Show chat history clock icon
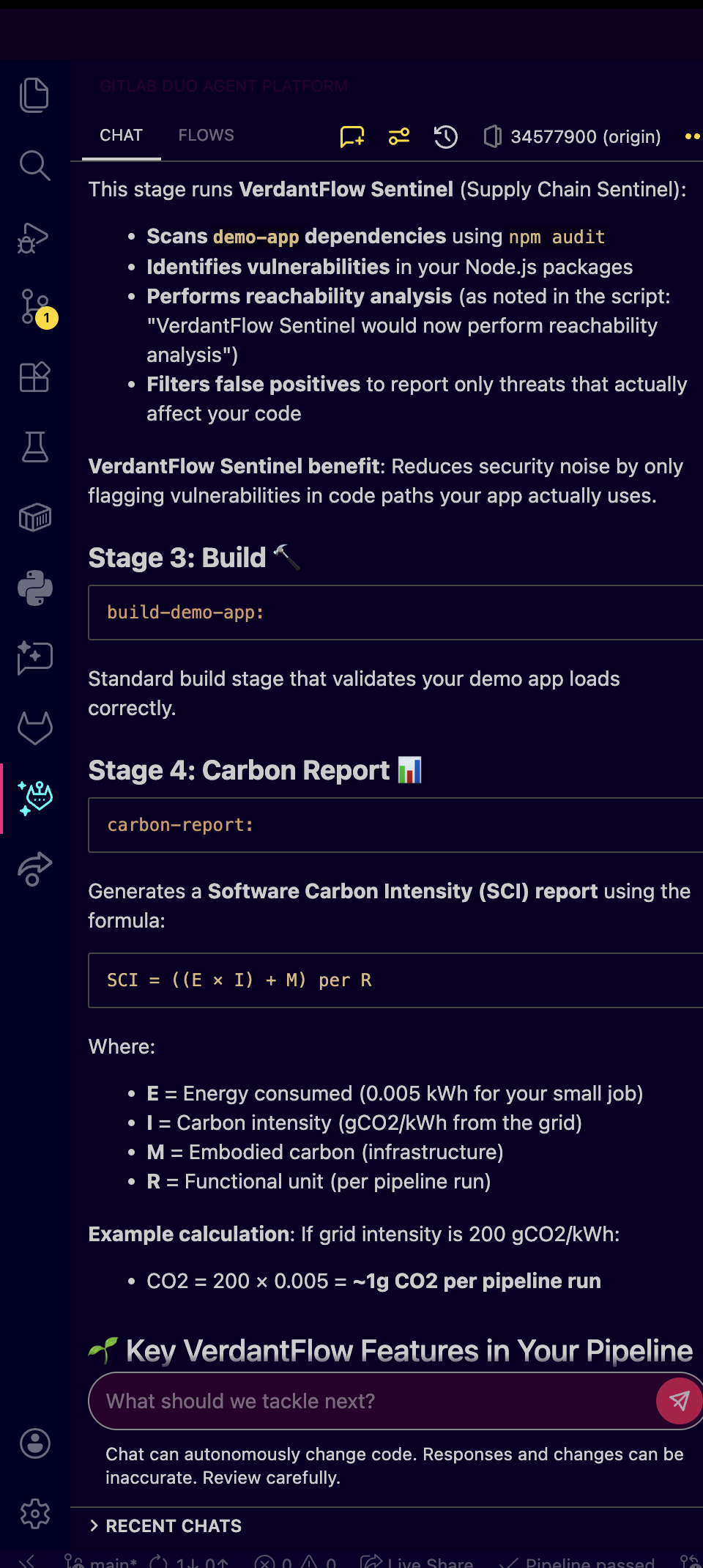 445,136
